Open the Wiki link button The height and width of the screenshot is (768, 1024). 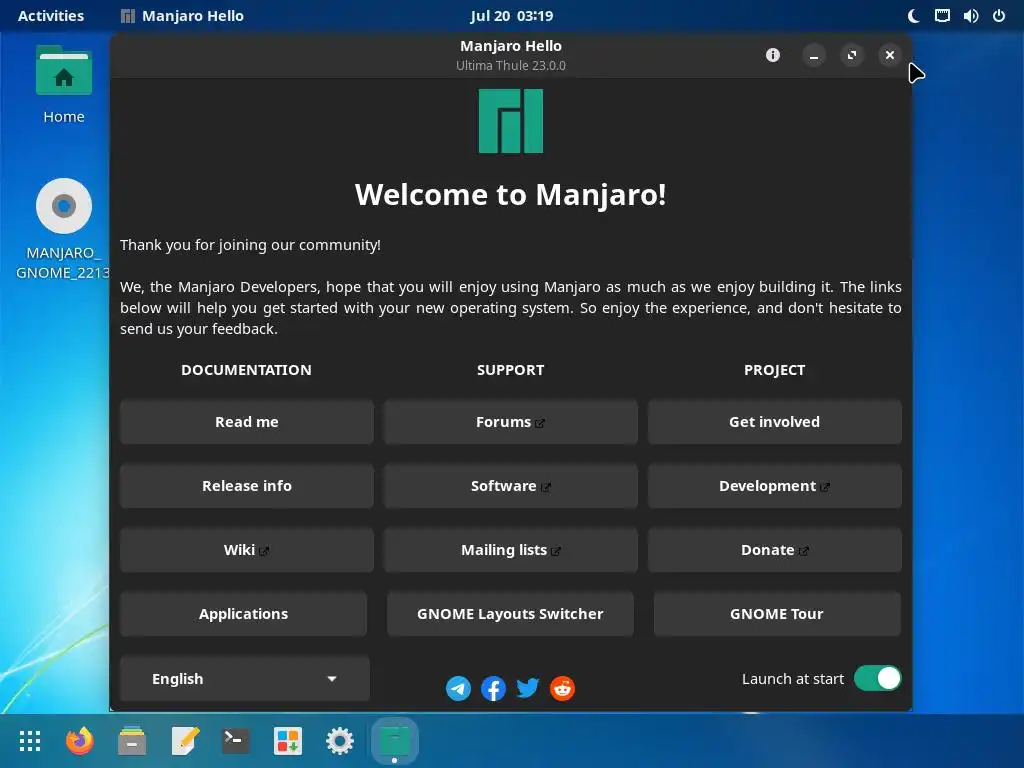(247, 550)
